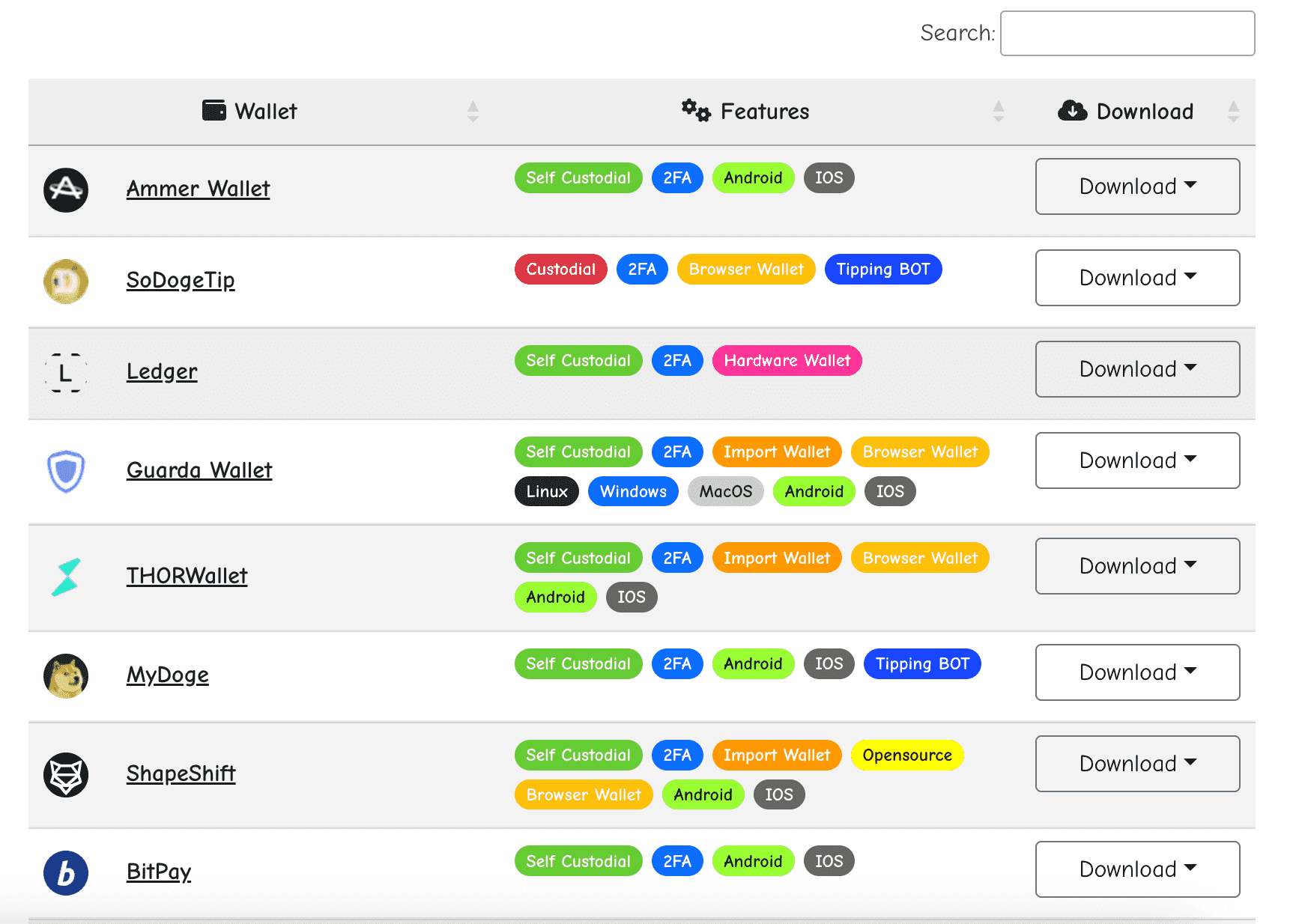This screenshot has height=924, width=1305.
Task: Open the Download dropdown for THORWallet
Action: click(x=1137, y=566)
